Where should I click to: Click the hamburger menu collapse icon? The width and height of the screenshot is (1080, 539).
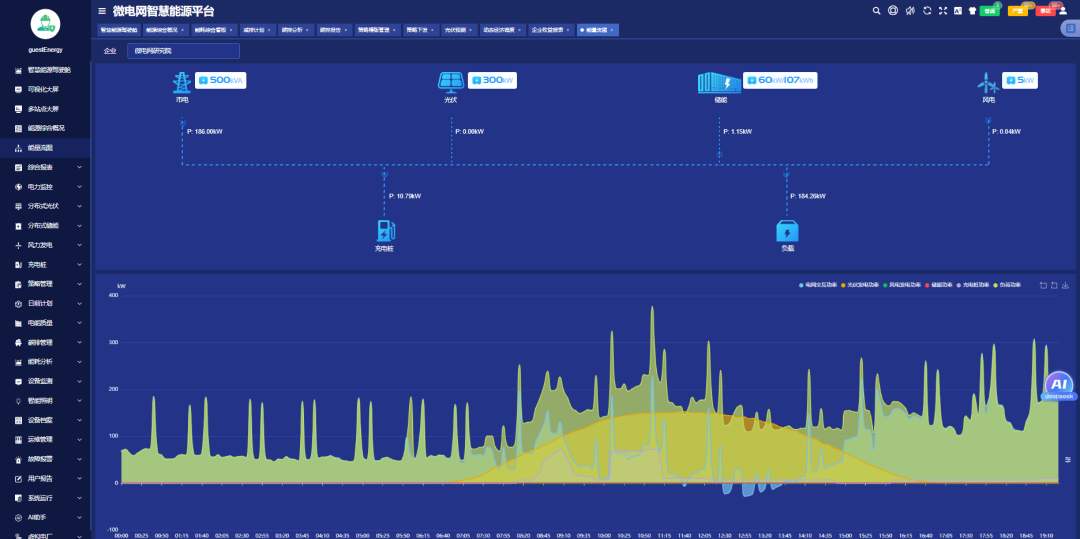[x=102, y=11]
